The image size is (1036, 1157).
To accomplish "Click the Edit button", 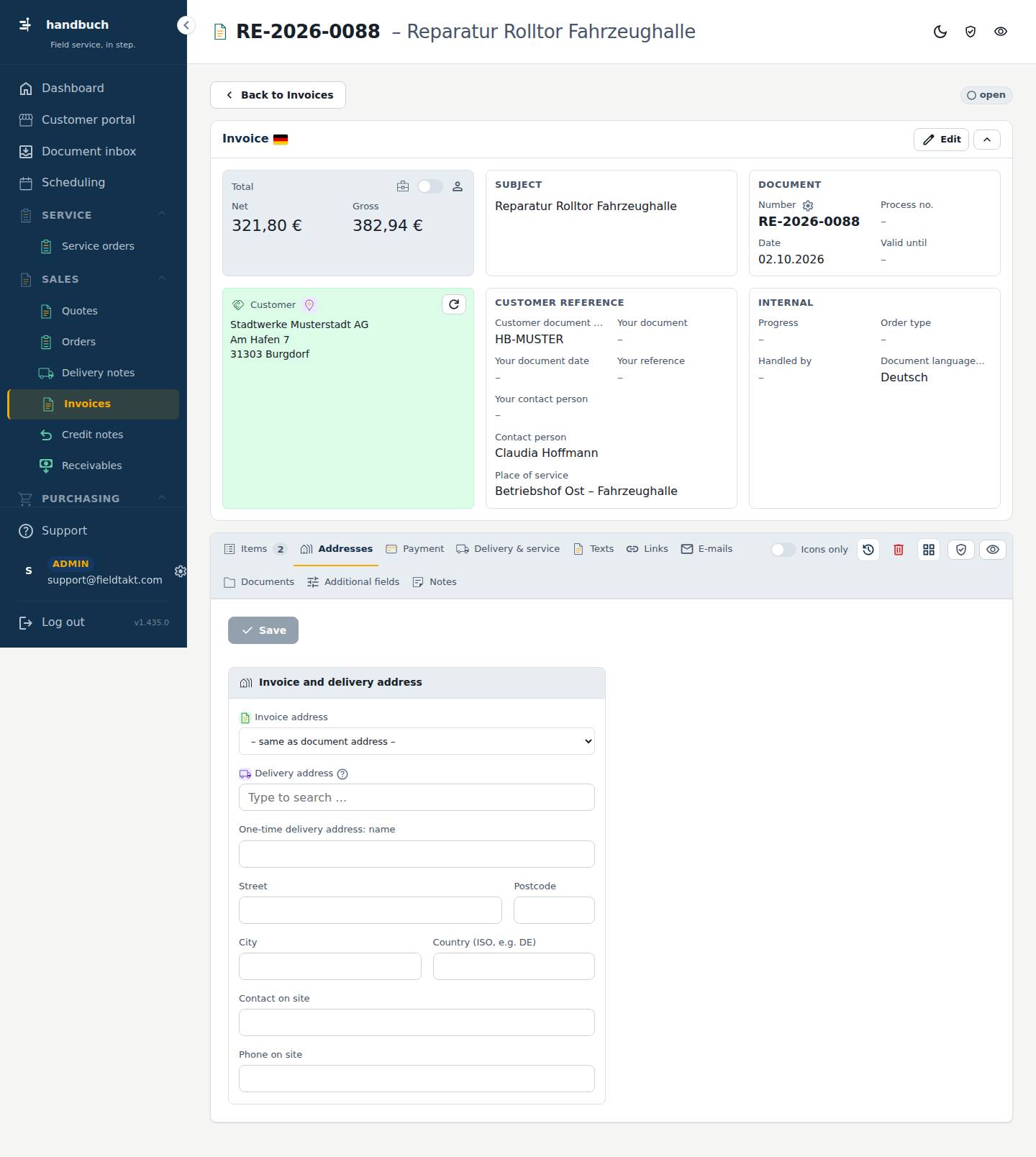I will click(x=941, y=140).
